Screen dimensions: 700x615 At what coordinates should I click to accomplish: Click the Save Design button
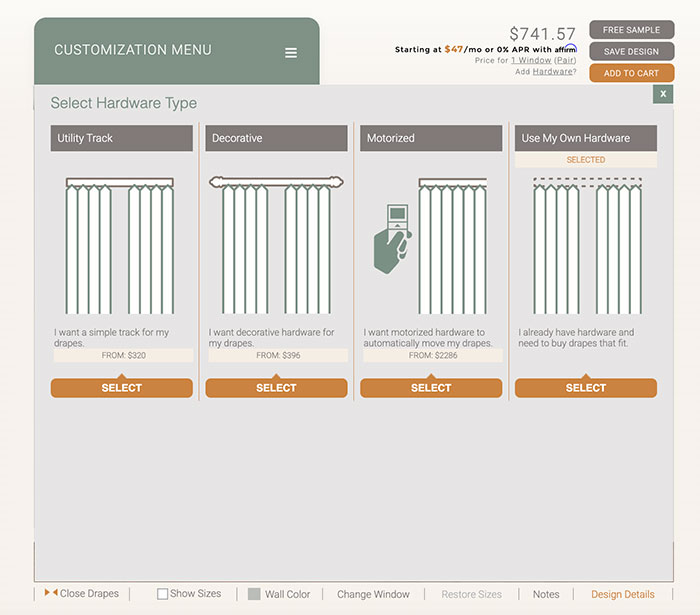click(631, 52)
